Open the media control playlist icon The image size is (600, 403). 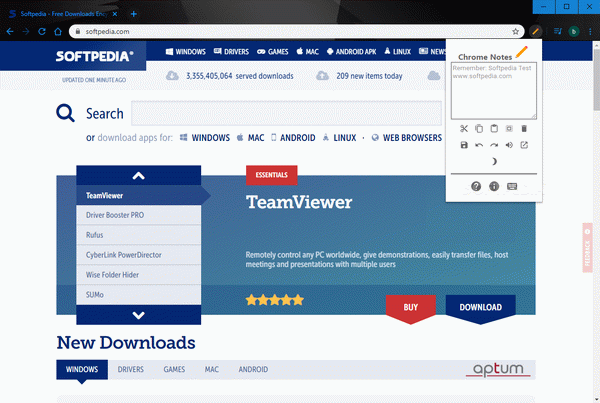[558, 31]
